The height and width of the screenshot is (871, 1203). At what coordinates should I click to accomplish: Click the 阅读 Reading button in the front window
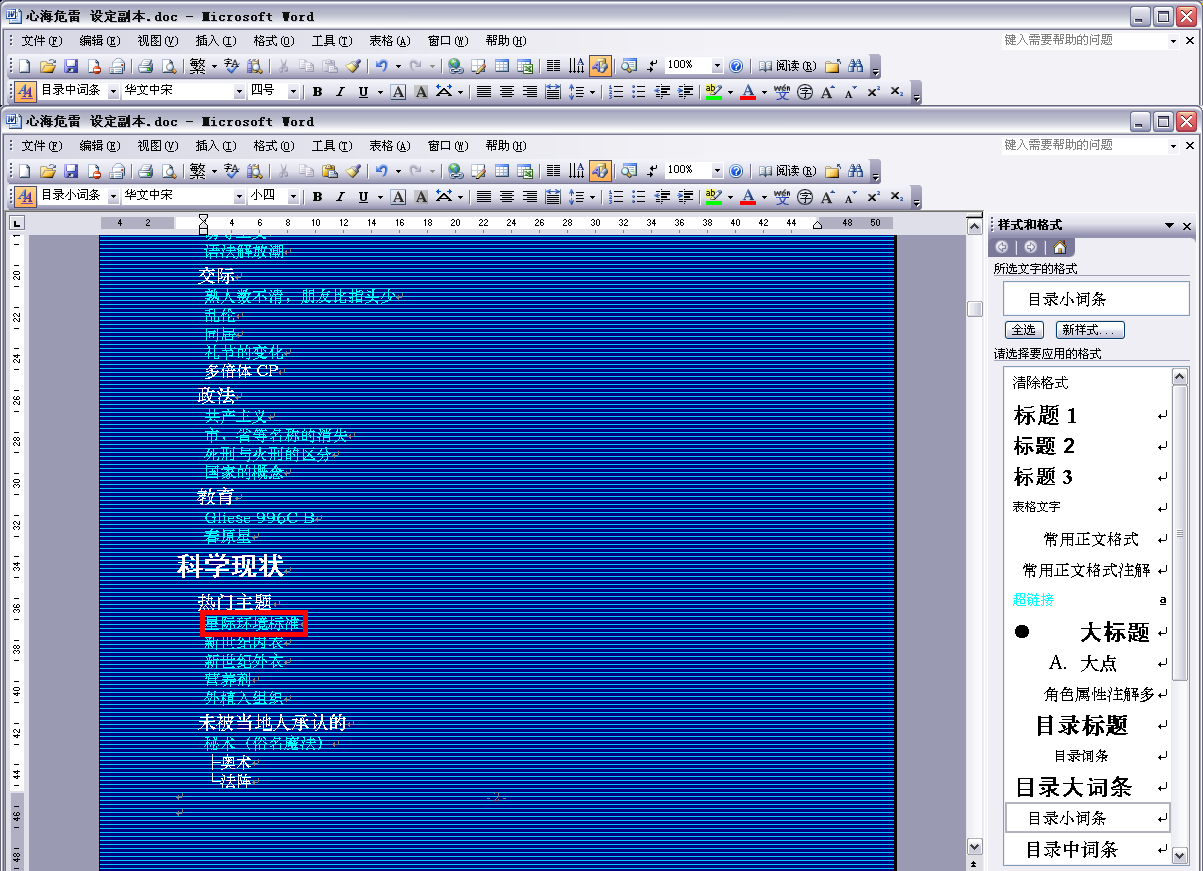[786, 171]
